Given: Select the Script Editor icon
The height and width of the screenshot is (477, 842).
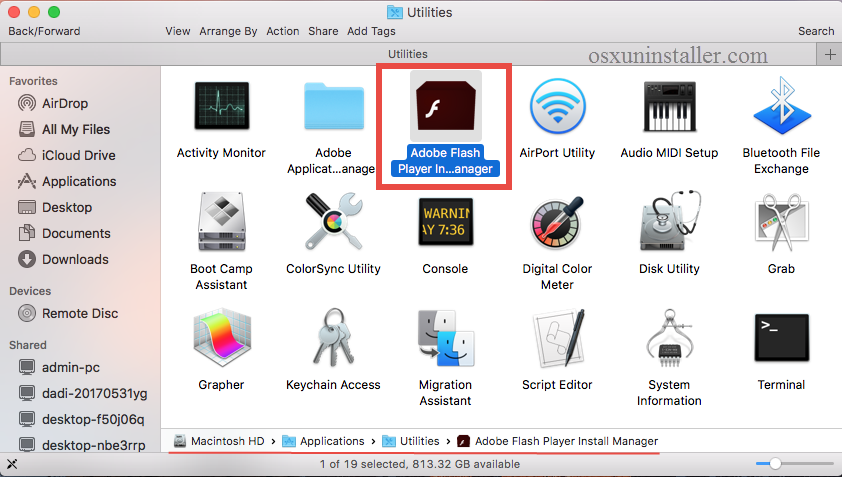Looking at the screenshot, I should (557, 338).
